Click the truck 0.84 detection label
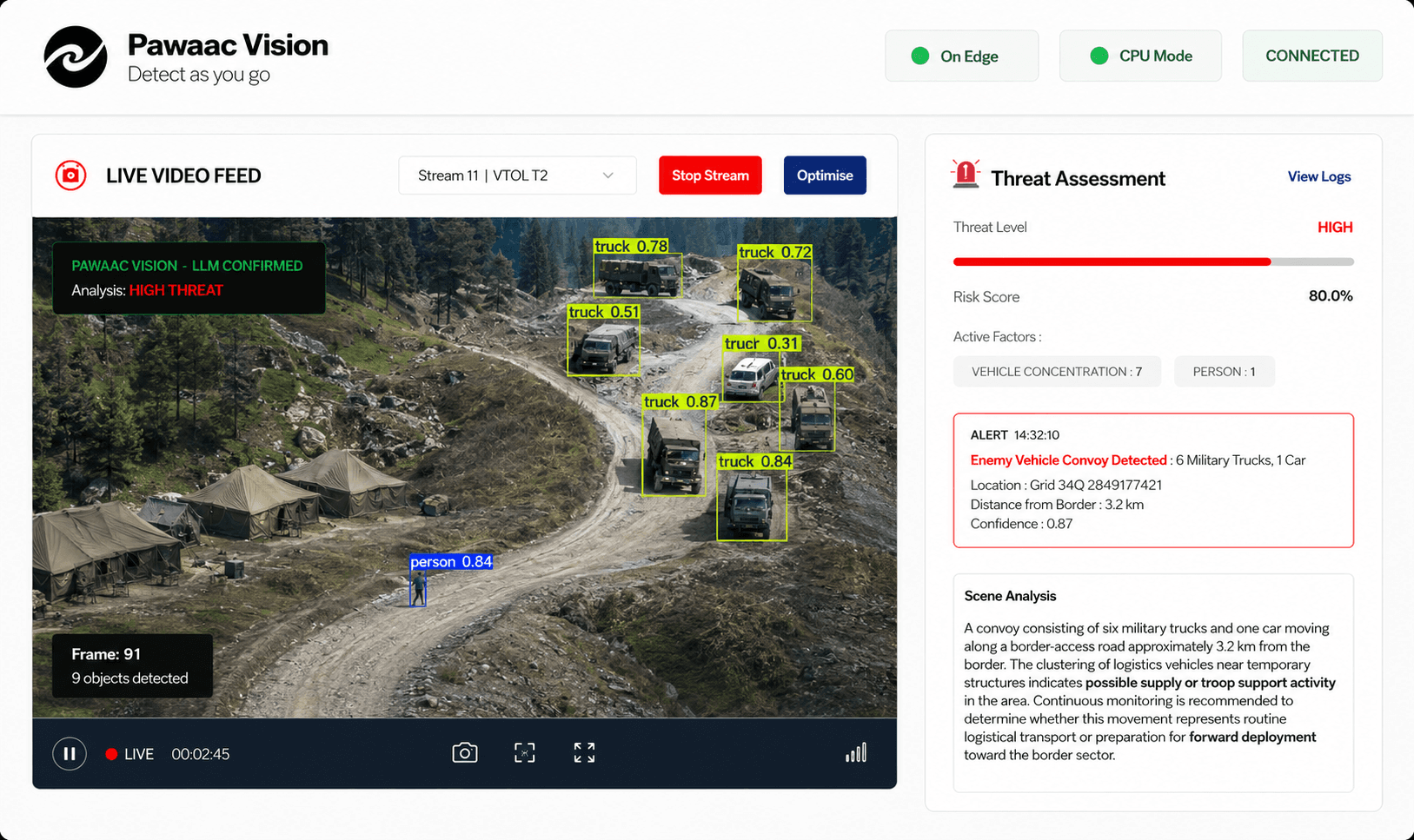 pos(755,461)
